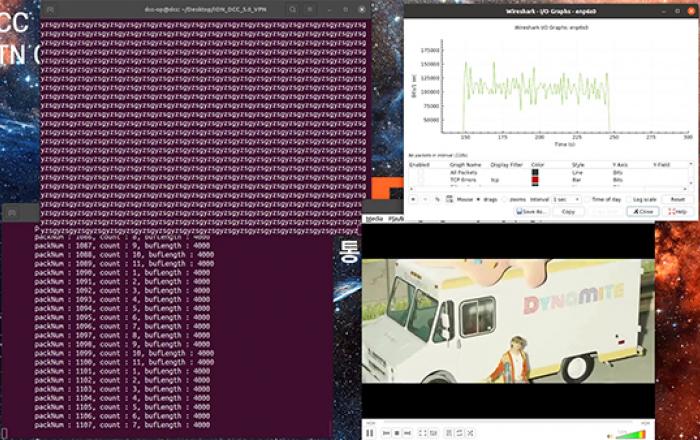Viewport: 700px width, 440px height.
Task: Click the red TCP Errors color swatch
Action: pos(535,180)
